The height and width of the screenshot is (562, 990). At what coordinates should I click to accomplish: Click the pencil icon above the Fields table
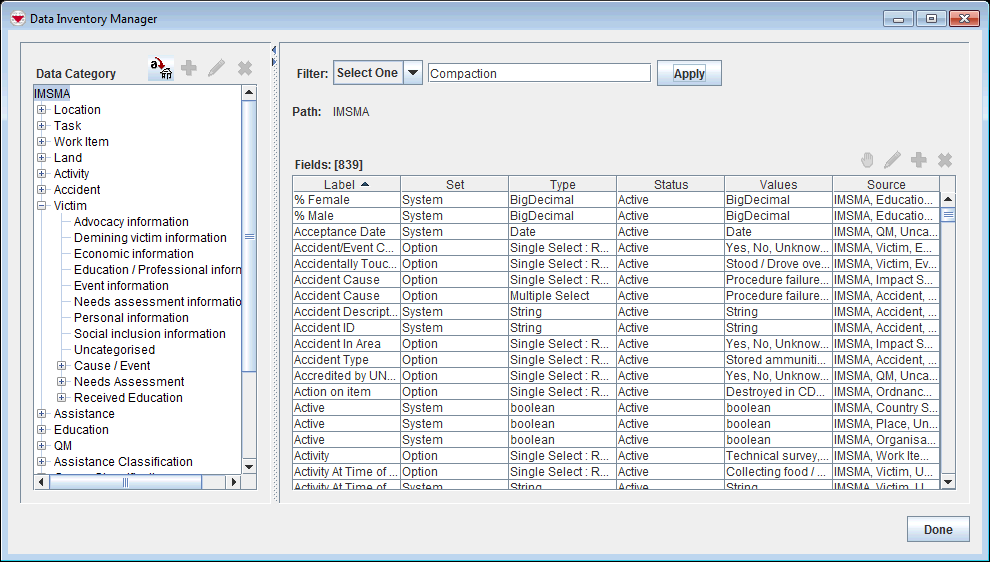[892, 160]
